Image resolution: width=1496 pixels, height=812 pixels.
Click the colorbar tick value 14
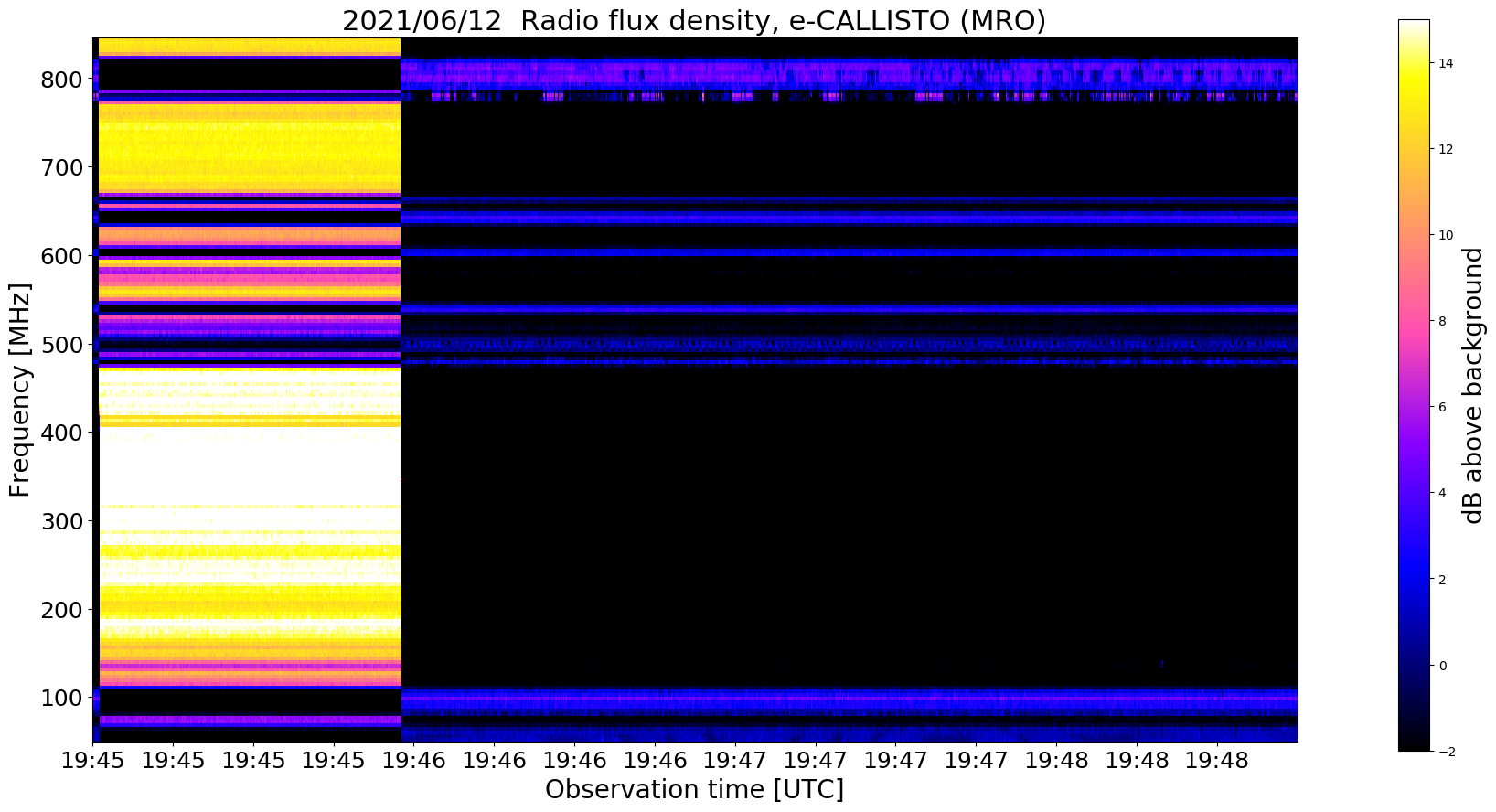pyautogui.click(x=1447, y=63)
